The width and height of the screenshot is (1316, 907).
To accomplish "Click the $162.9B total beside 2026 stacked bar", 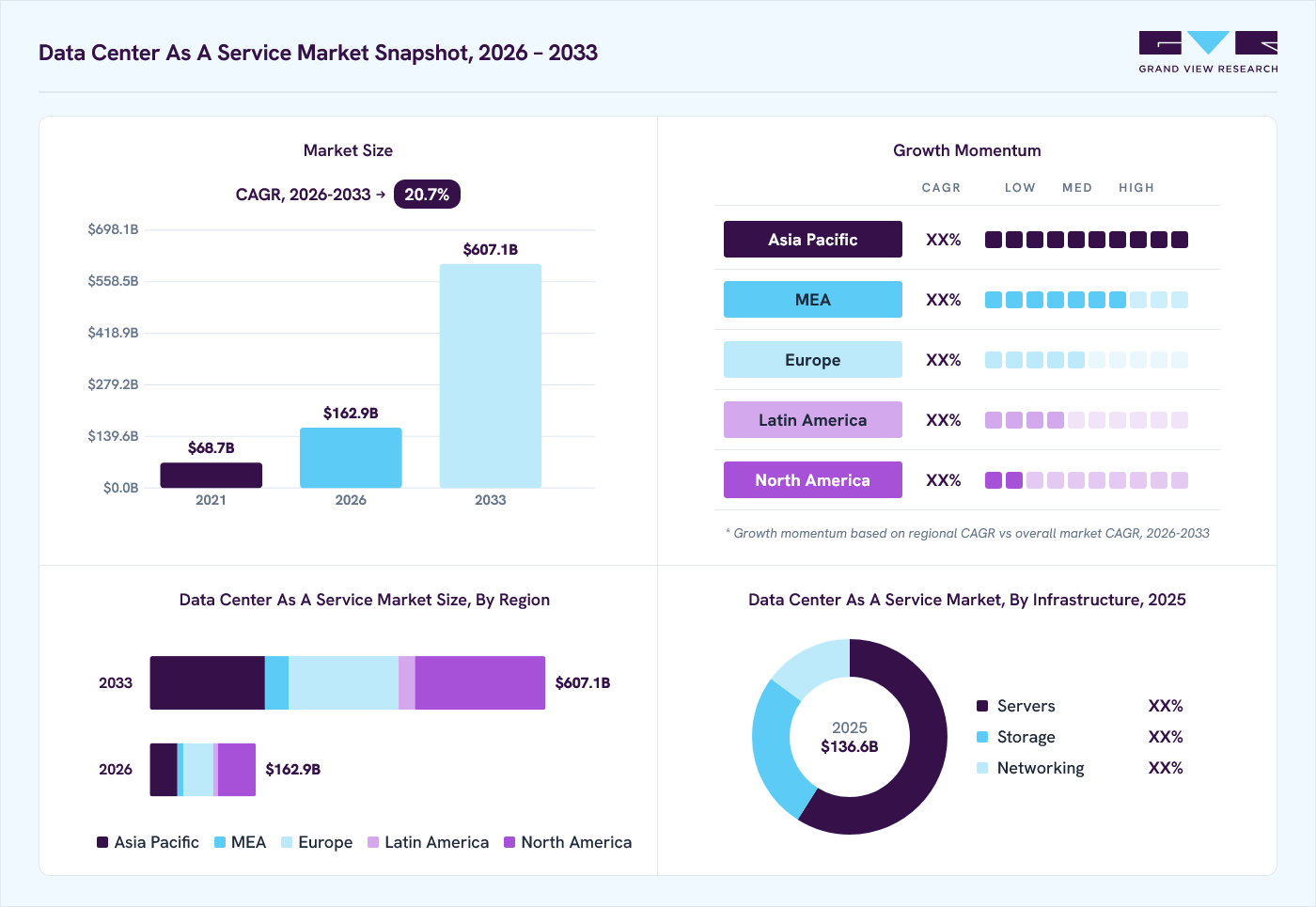I will coord(293,770).
